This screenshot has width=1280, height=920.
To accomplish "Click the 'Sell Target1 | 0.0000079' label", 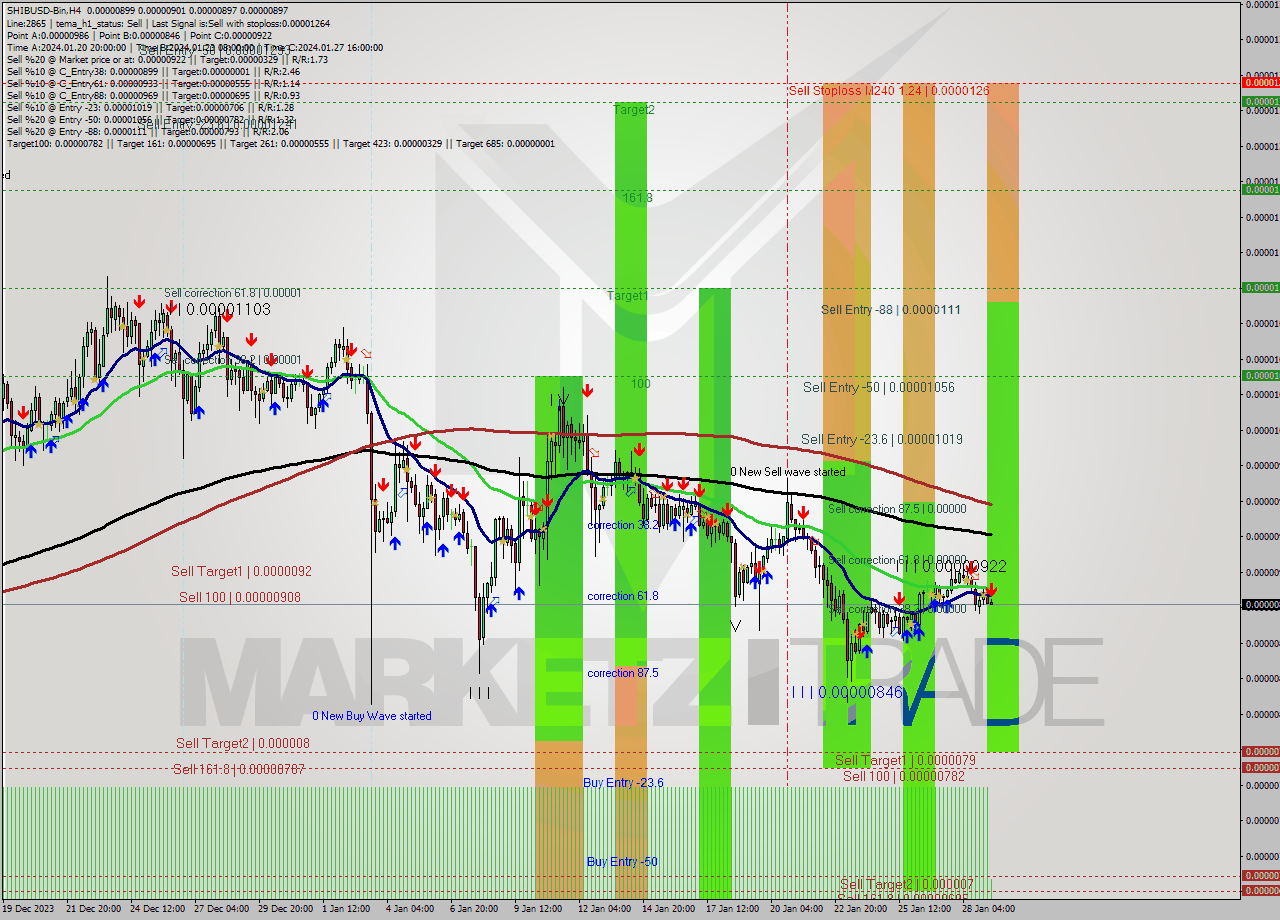I will pos(905,760).
